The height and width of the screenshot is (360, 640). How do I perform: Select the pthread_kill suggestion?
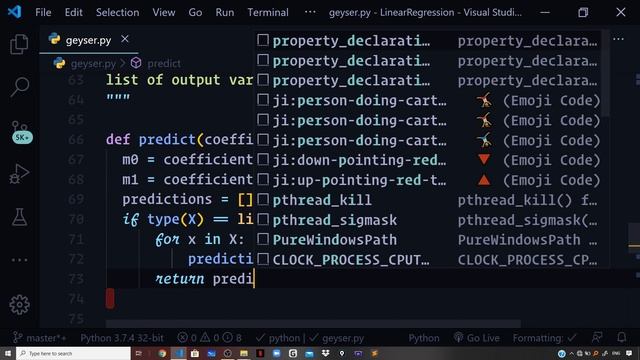[428, 200]
